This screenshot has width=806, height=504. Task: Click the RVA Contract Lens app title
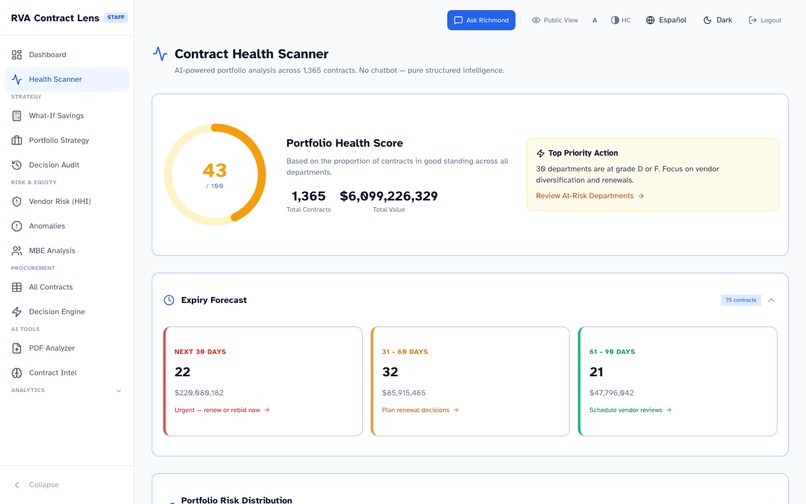[55, 18]
